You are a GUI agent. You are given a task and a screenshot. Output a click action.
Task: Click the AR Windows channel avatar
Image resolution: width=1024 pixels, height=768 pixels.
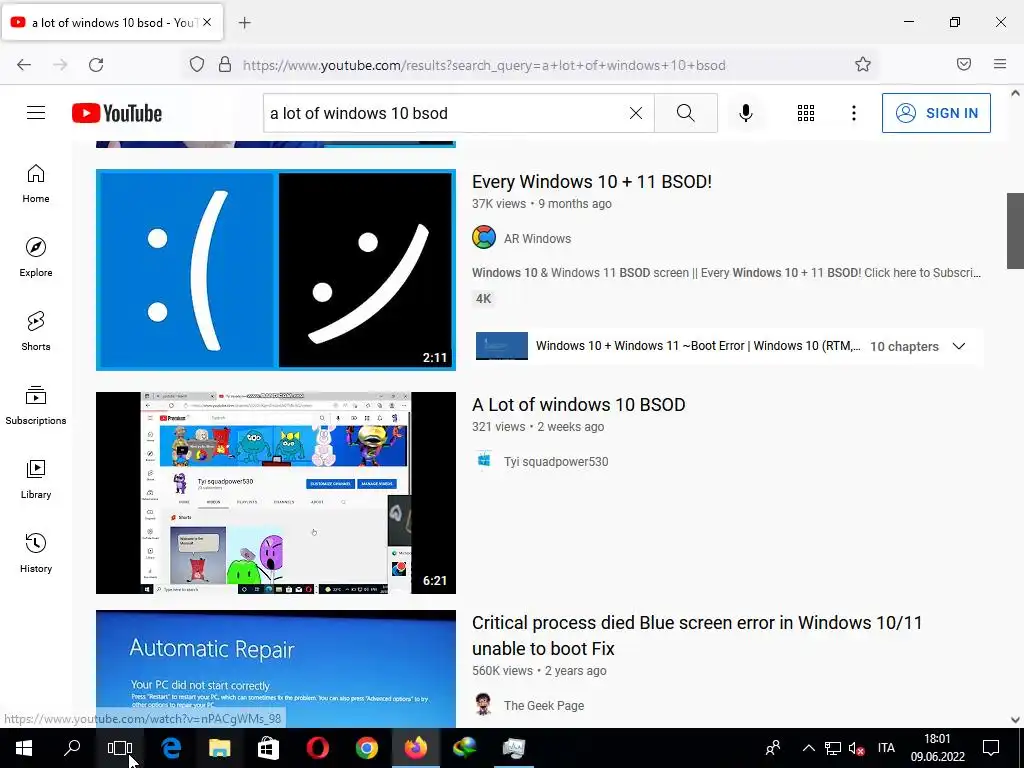(484, 237)
